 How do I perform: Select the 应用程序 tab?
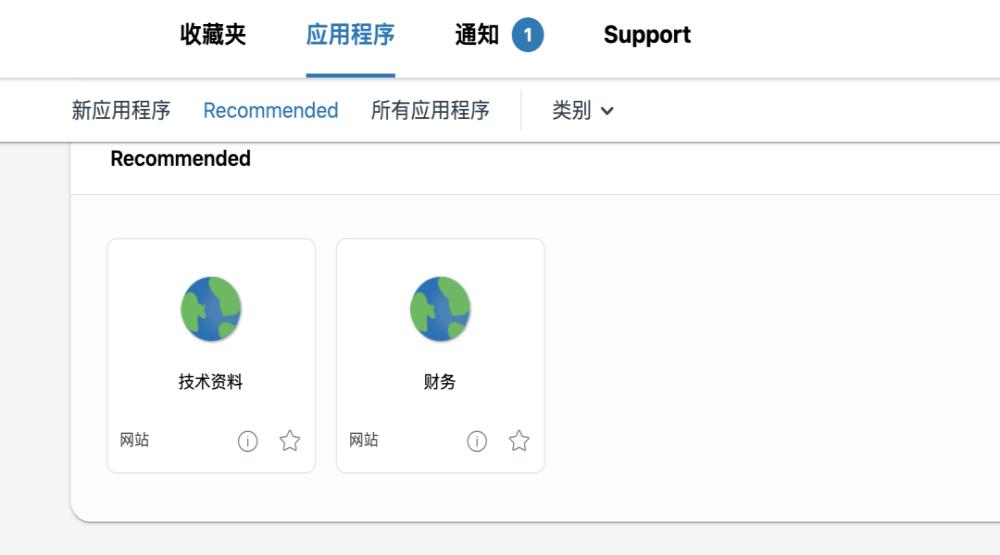[350, 34]
